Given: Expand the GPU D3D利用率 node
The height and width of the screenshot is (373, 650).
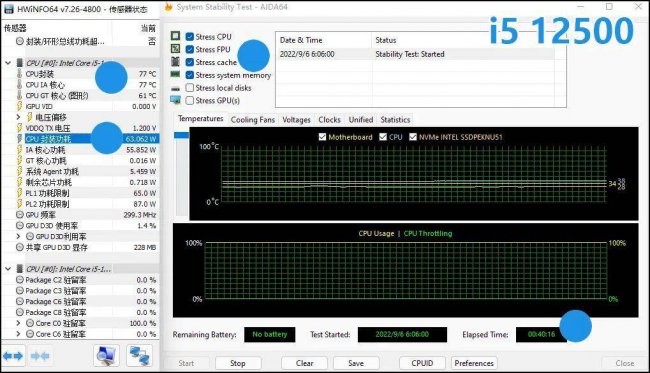Looking at the screenshot, I should tap(18, 236).
